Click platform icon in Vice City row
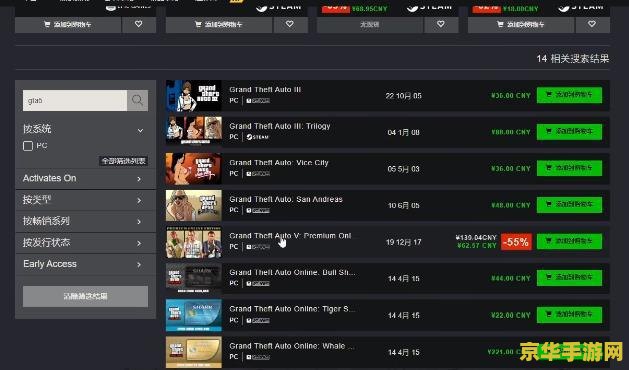Image resolution: width=629 pixels, height=370 pixels. click(258, 174)
